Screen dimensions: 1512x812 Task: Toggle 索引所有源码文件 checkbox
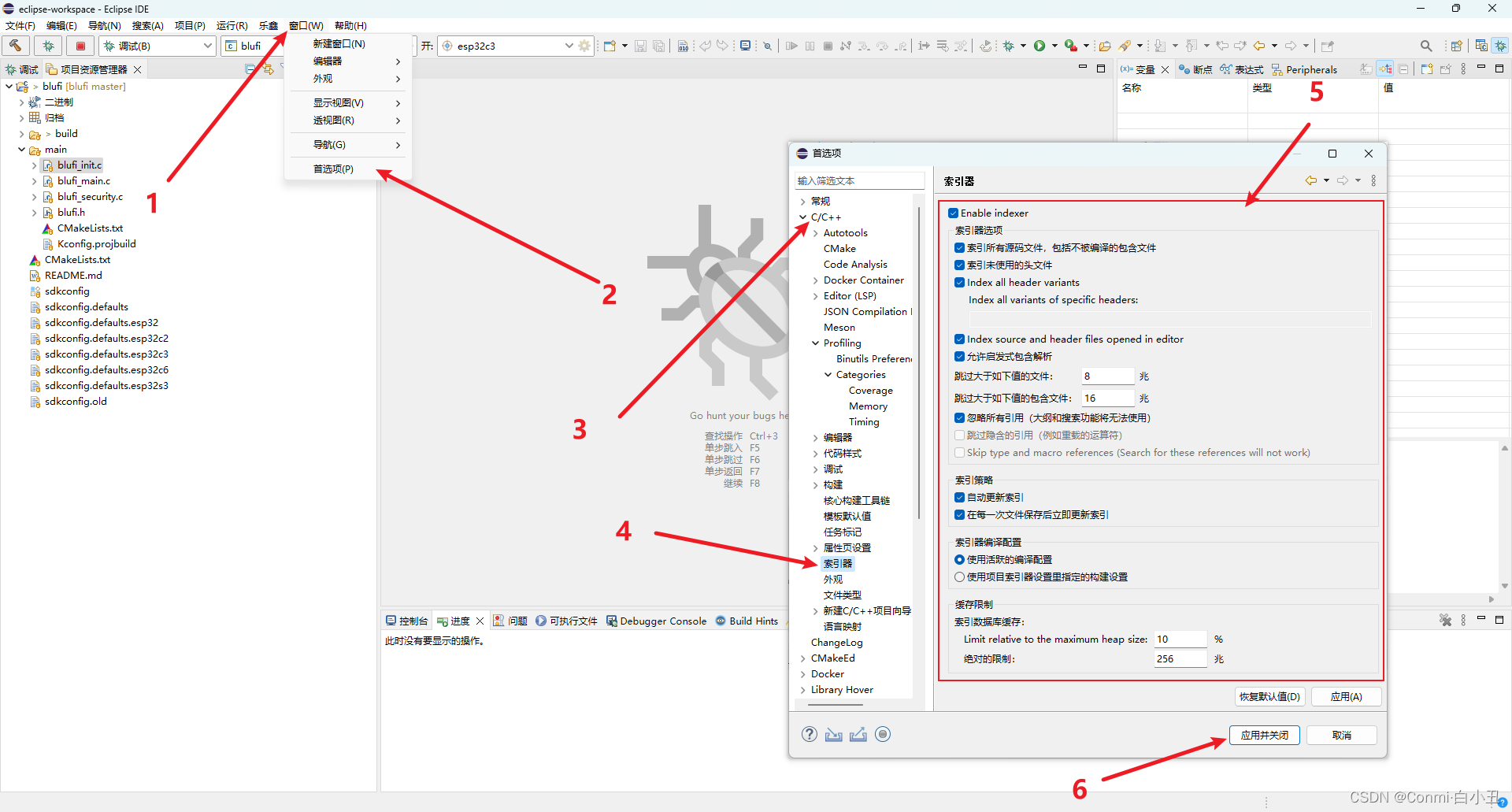959,247
